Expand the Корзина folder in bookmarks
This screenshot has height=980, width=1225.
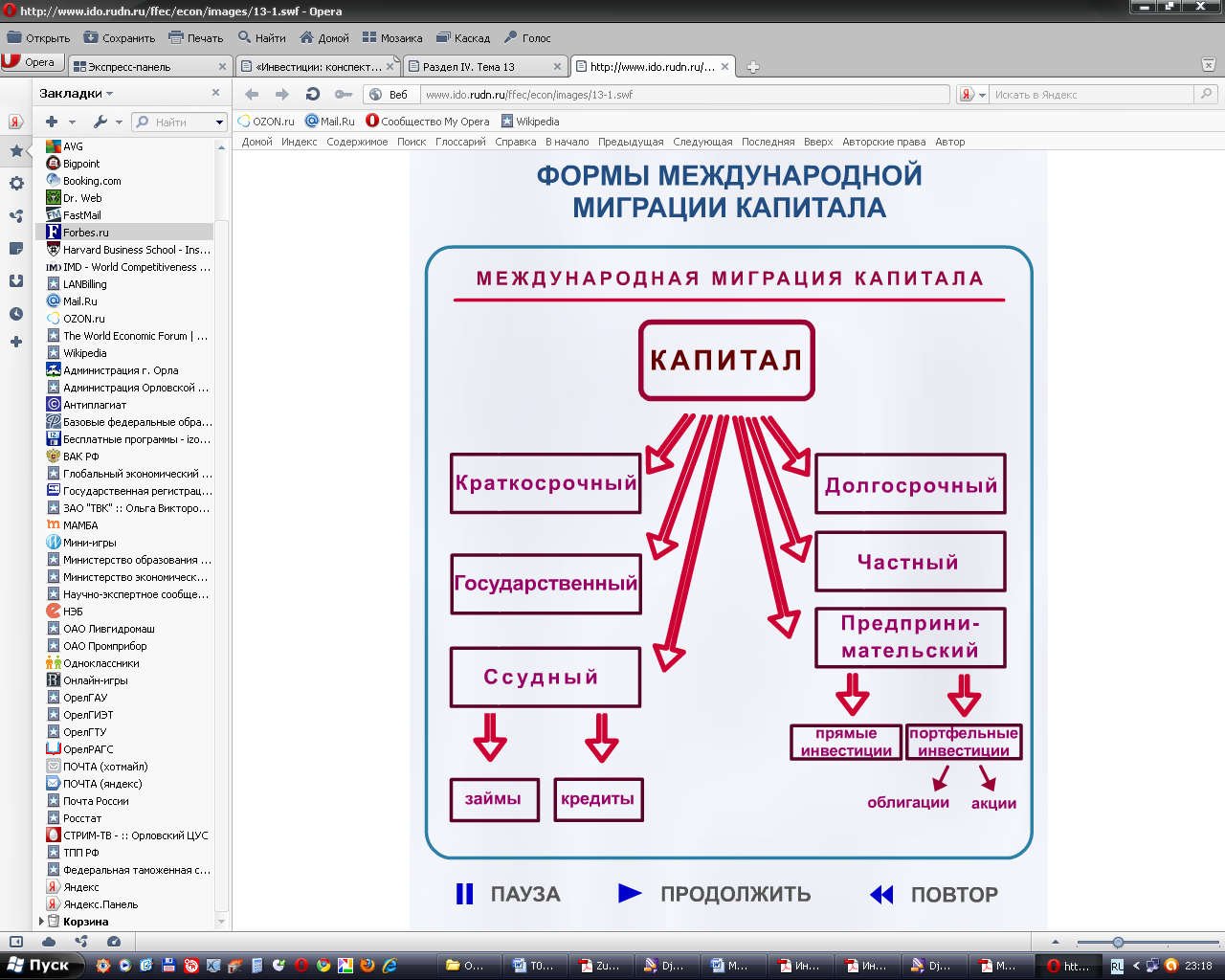(41, 922)
